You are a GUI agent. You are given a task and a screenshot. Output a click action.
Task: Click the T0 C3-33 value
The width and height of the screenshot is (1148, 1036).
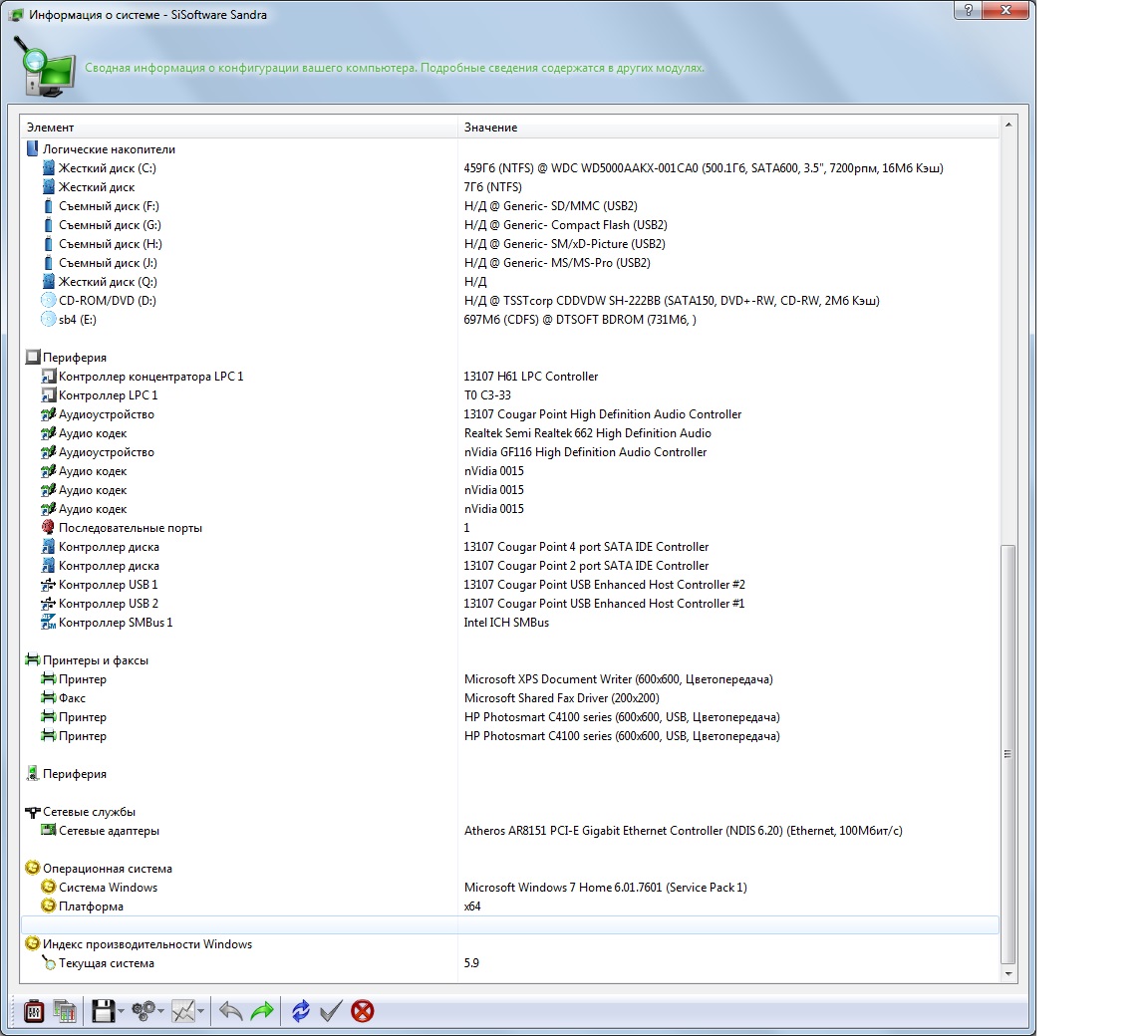487,395
